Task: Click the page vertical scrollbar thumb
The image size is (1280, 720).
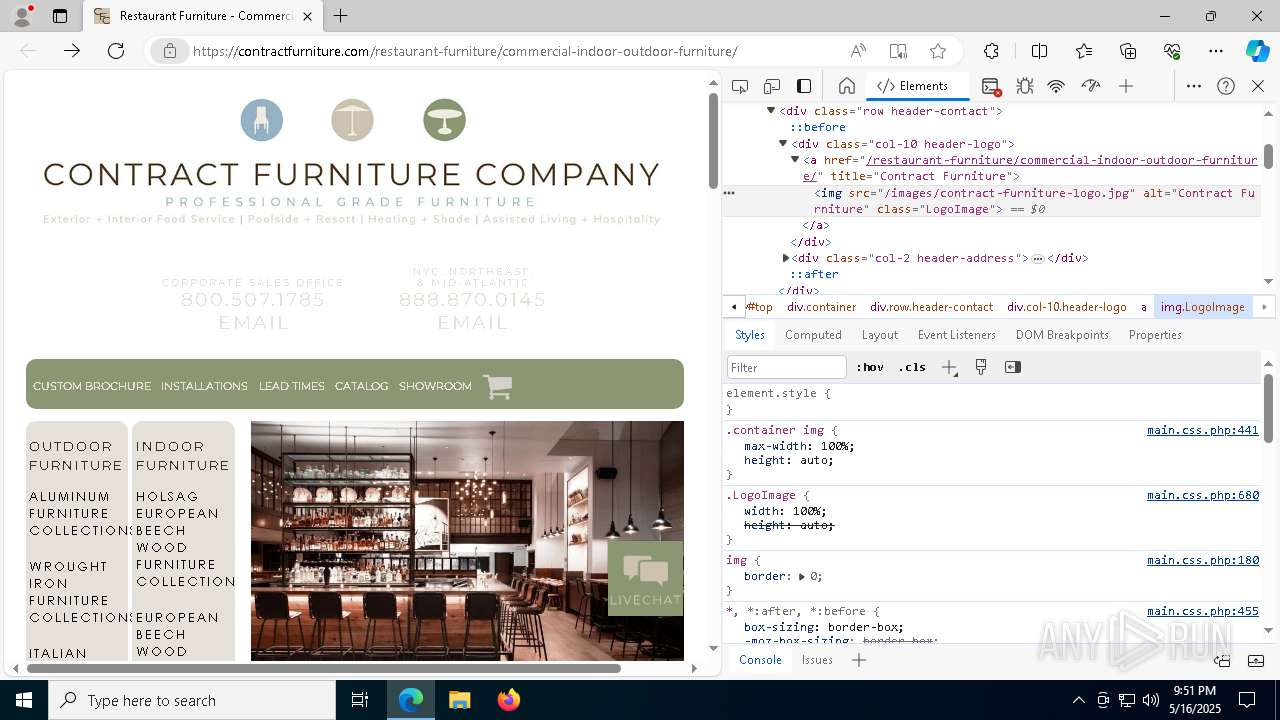Action: (x=713, y=140)
